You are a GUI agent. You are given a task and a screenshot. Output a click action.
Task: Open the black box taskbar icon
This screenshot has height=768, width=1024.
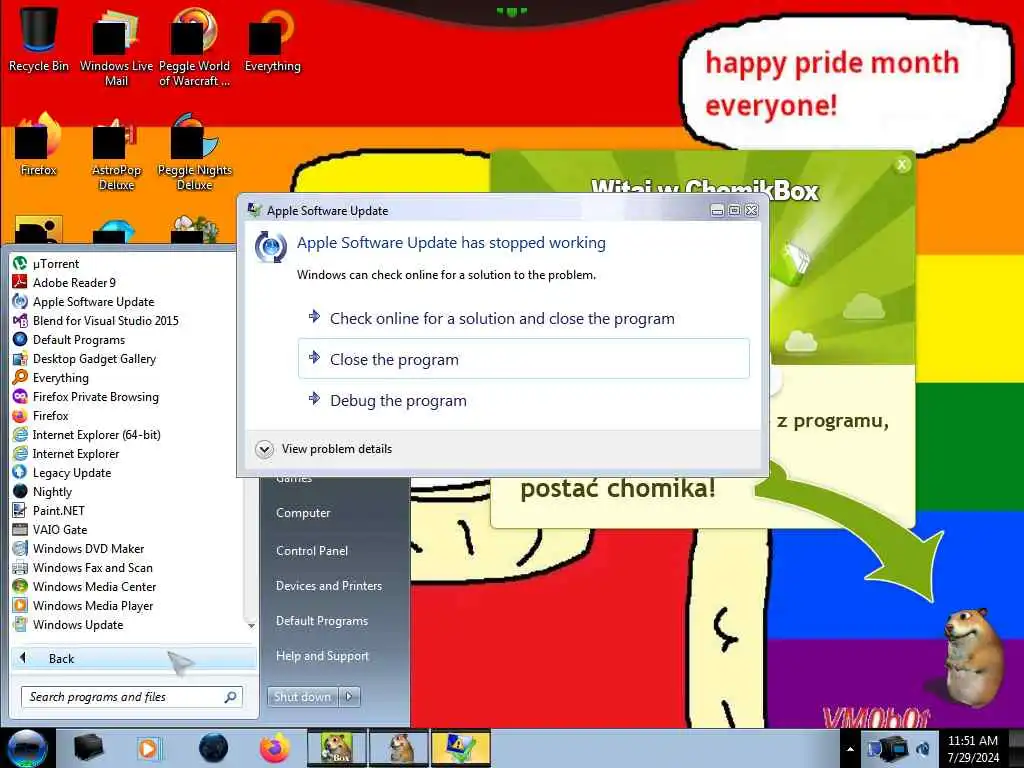pyautogui.click(x=89, y=748)
